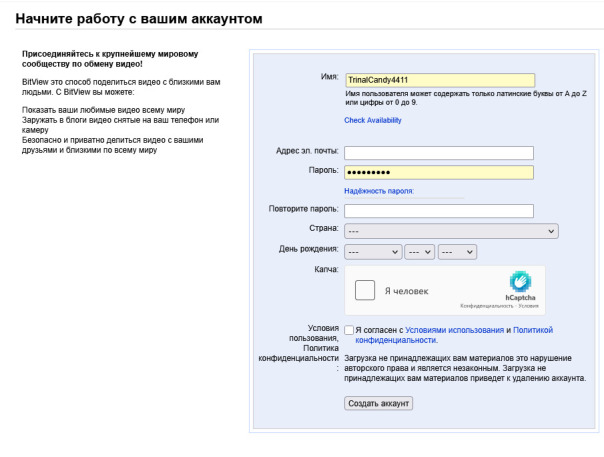Focus the Пароль password field
The image size is (604, 457).
439,172
